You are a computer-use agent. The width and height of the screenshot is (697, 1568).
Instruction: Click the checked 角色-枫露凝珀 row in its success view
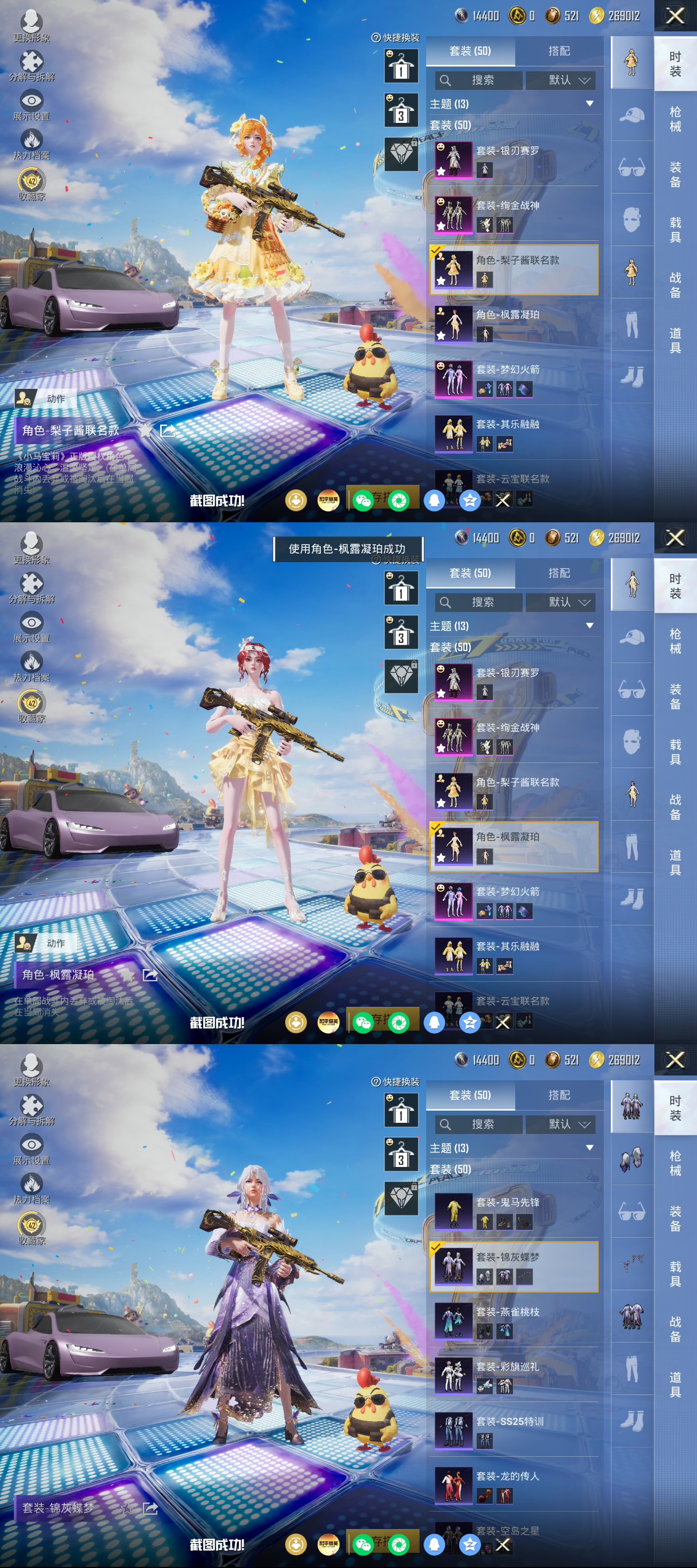pos(515,847)
